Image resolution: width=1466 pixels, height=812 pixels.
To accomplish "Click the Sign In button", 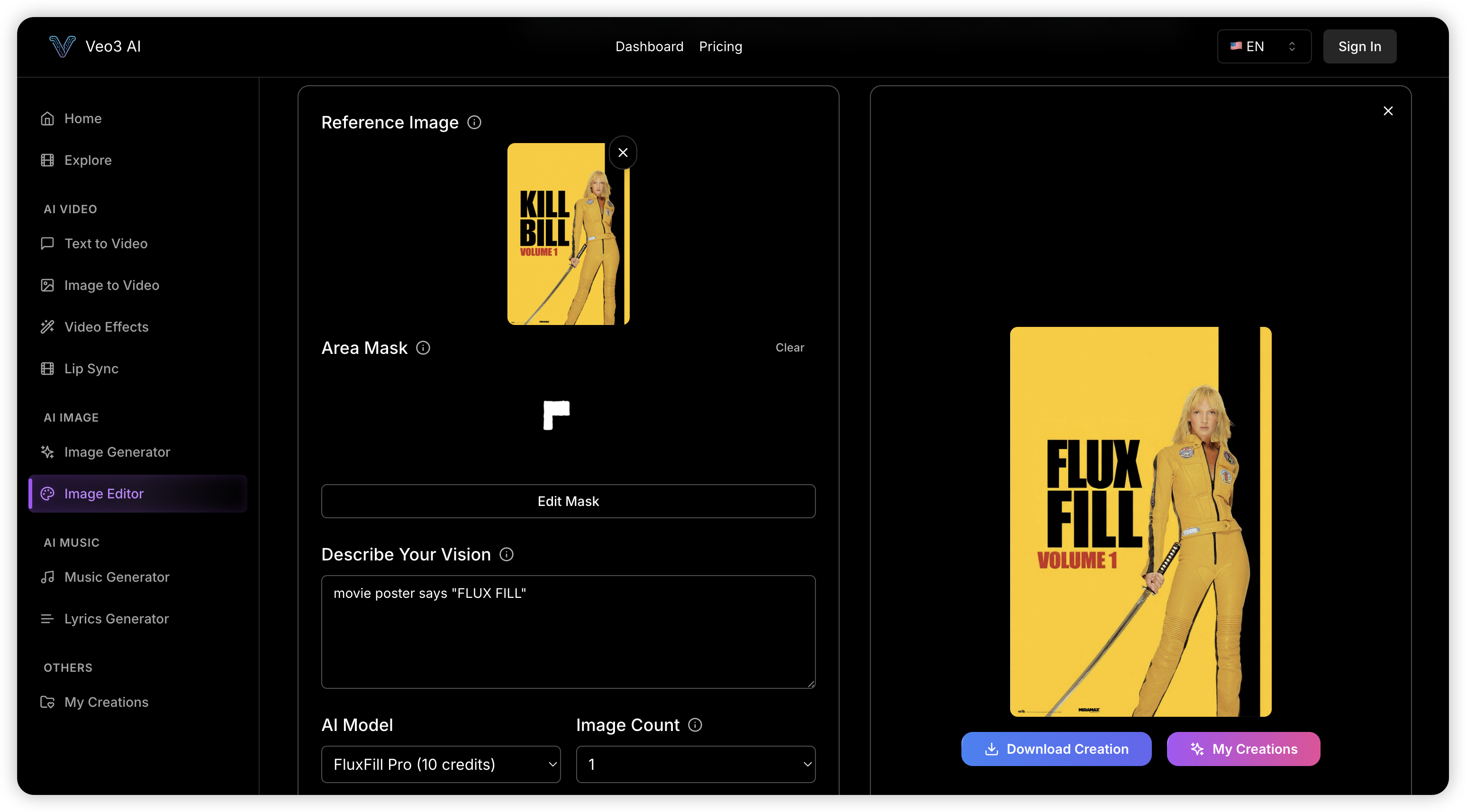I will tap(1359, 46).
